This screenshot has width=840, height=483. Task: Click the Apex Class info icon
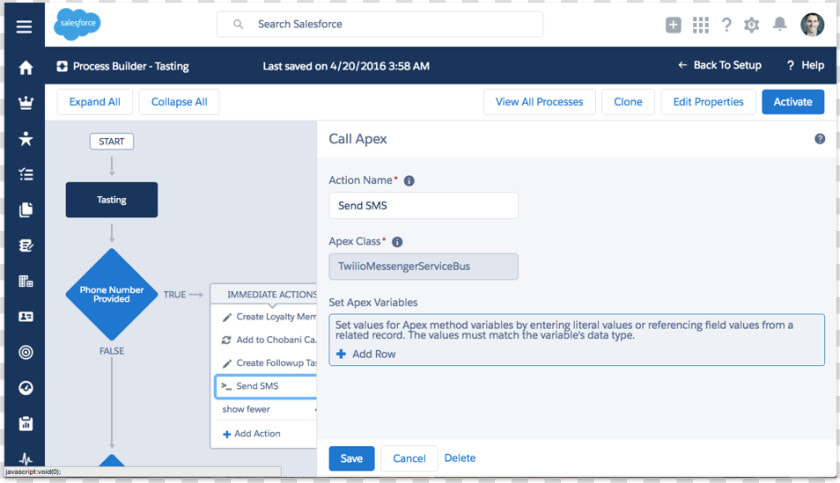pos(397,242)
